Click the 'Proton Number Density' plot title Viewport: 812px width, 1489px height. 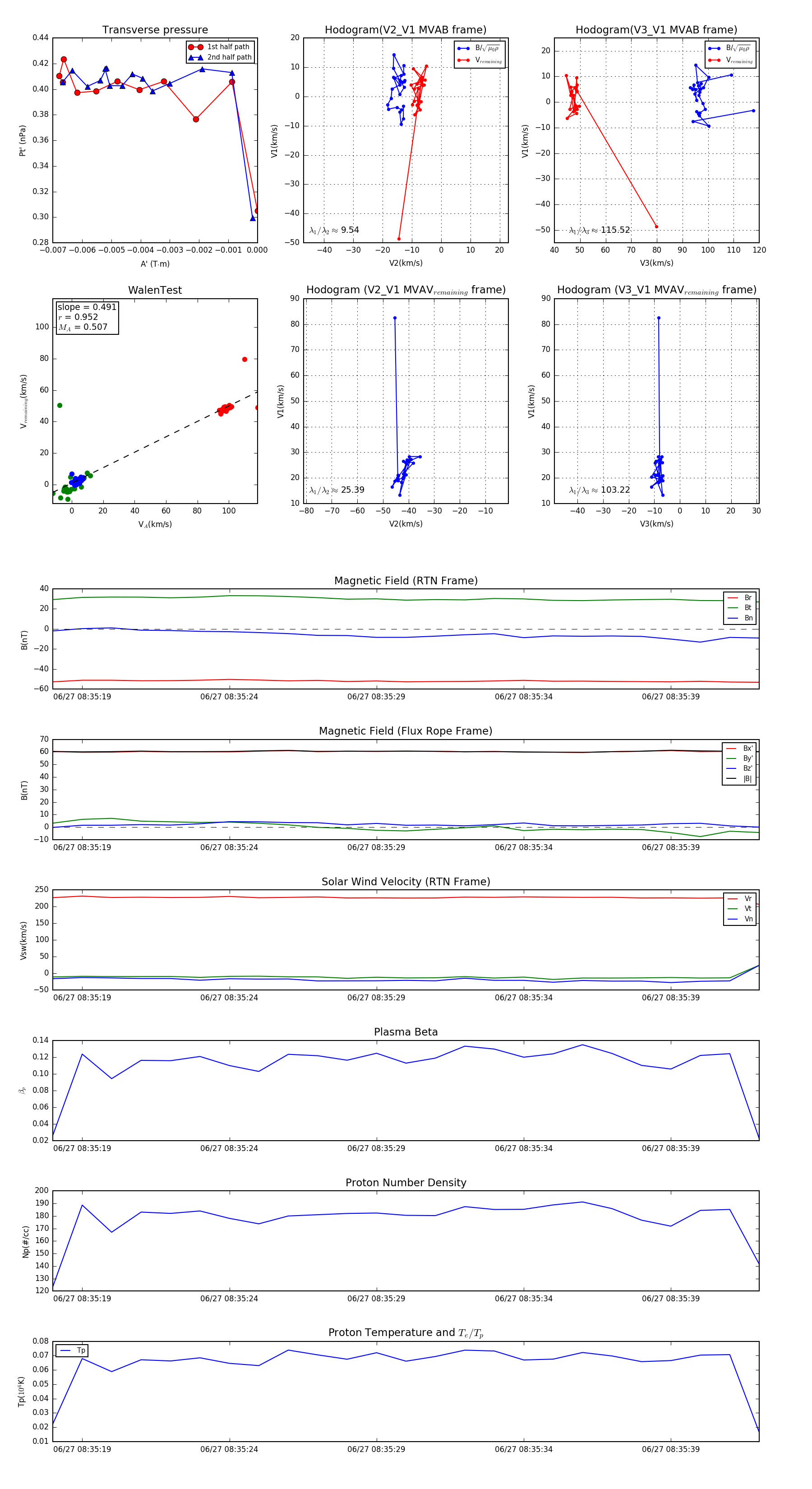pyautogui.click(x=406, y=1183)
